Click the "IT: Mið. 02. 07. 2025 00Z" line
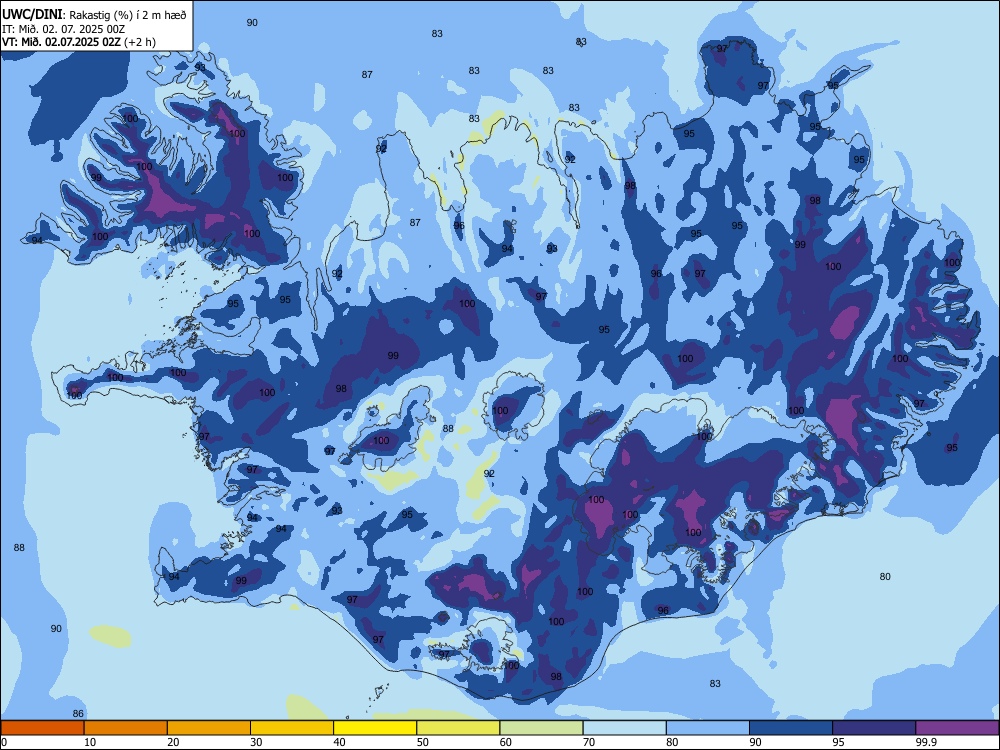Viewport: 1000px width, 750px height. (x=62, y=29)
